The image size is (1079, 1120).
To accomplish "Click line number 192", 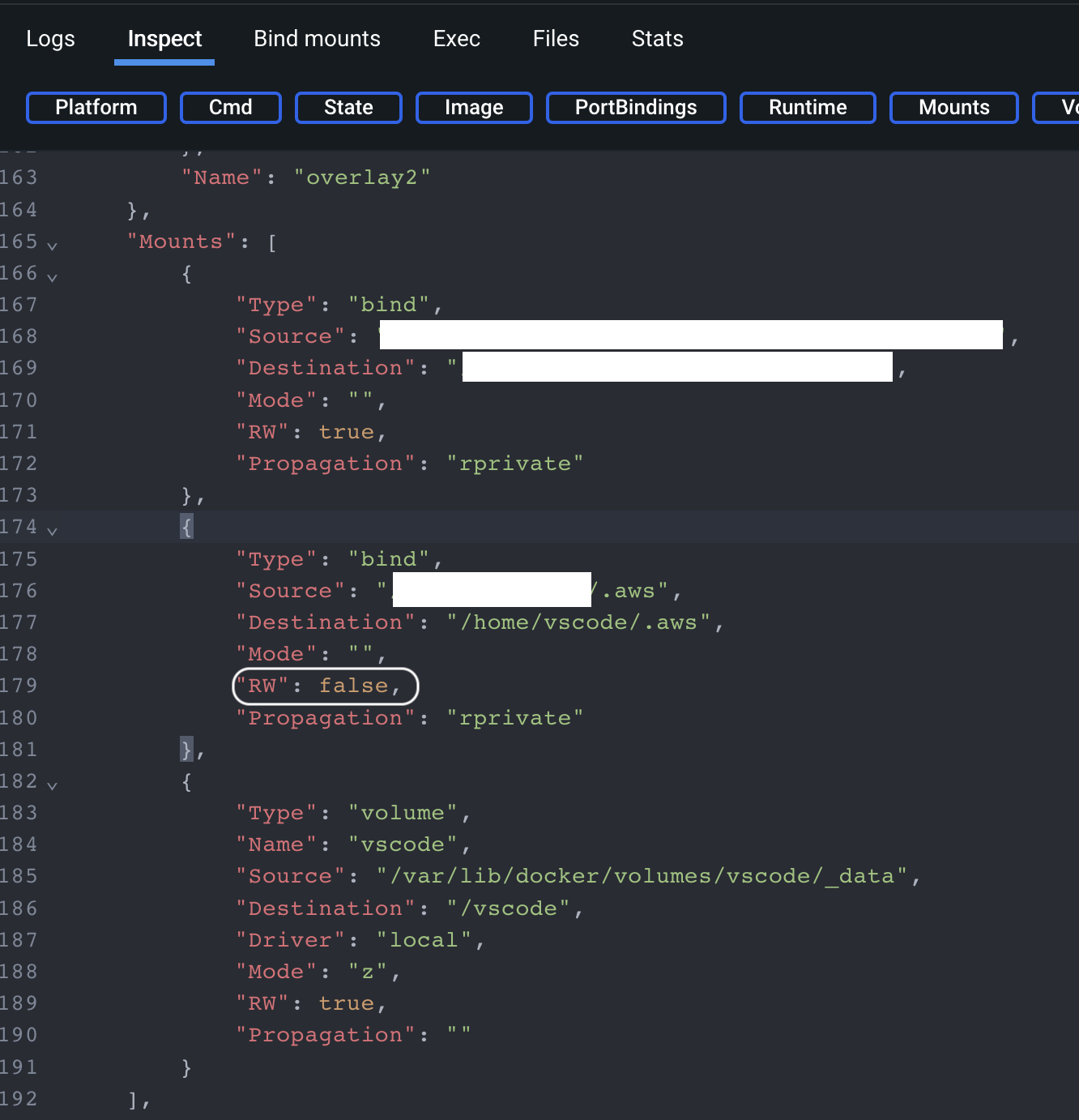I will tap(19, 1099).
